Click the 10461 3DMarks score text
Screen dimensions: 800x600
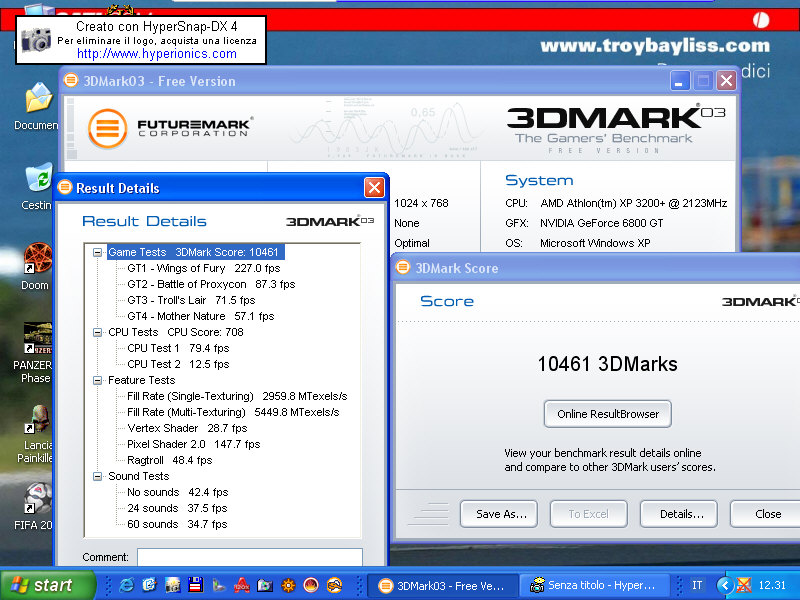coord(607,364)
